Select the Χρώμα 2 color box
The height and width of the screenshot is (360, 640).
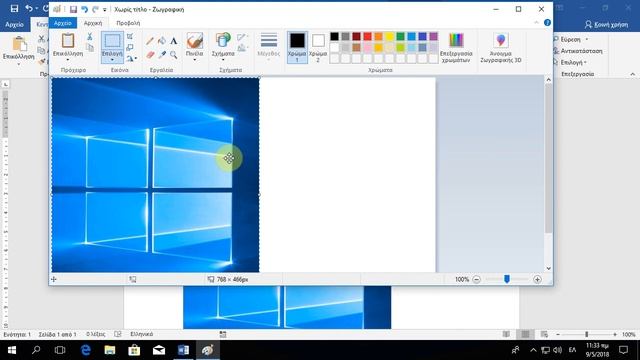[x=318, y=47]
